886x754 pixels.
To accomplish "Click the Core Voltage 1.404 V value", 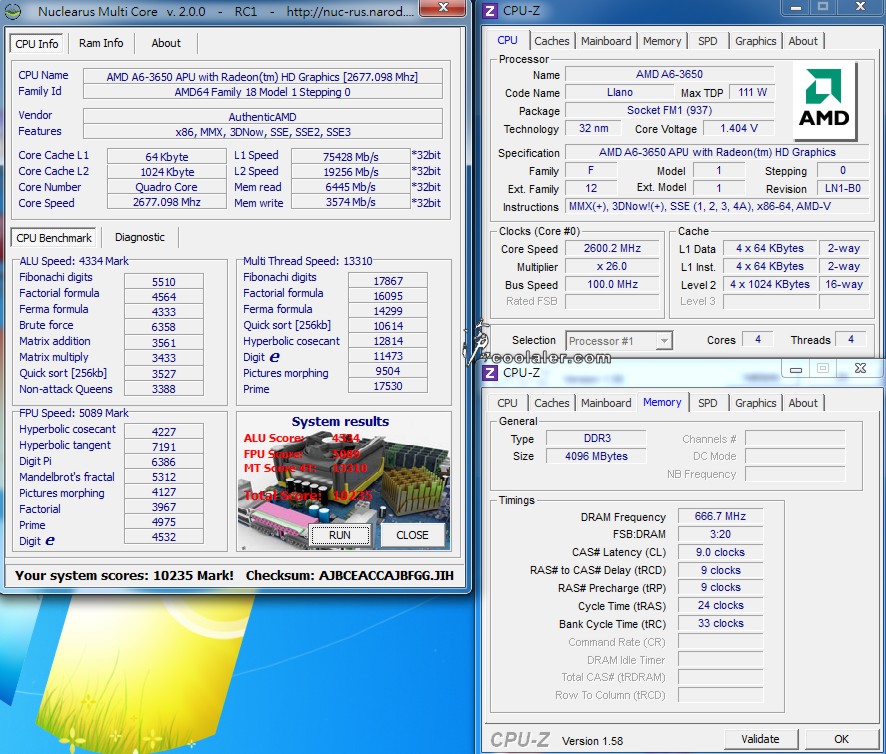I will [739, 128].
